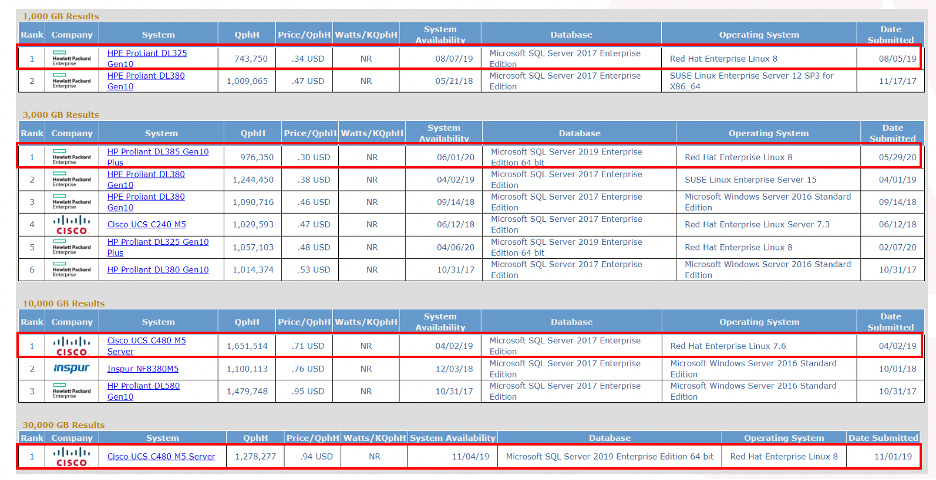Click the 08/05/19 submitted date
936x480 pixels.
click(898, 59)
